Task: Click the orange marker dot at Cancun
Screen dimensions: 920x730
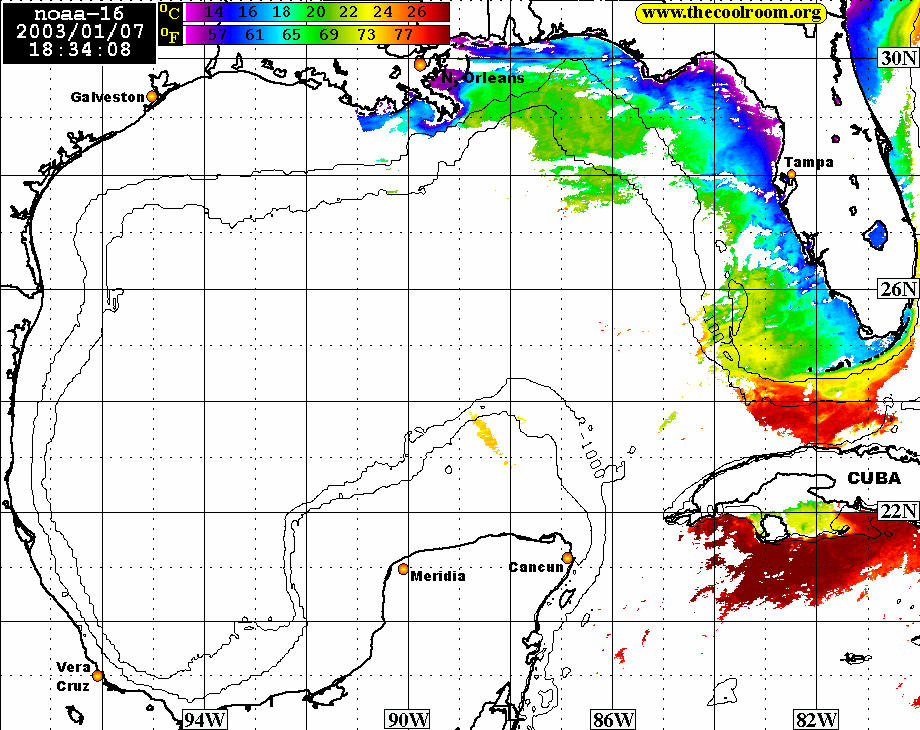Action: (x=567, y=557)
